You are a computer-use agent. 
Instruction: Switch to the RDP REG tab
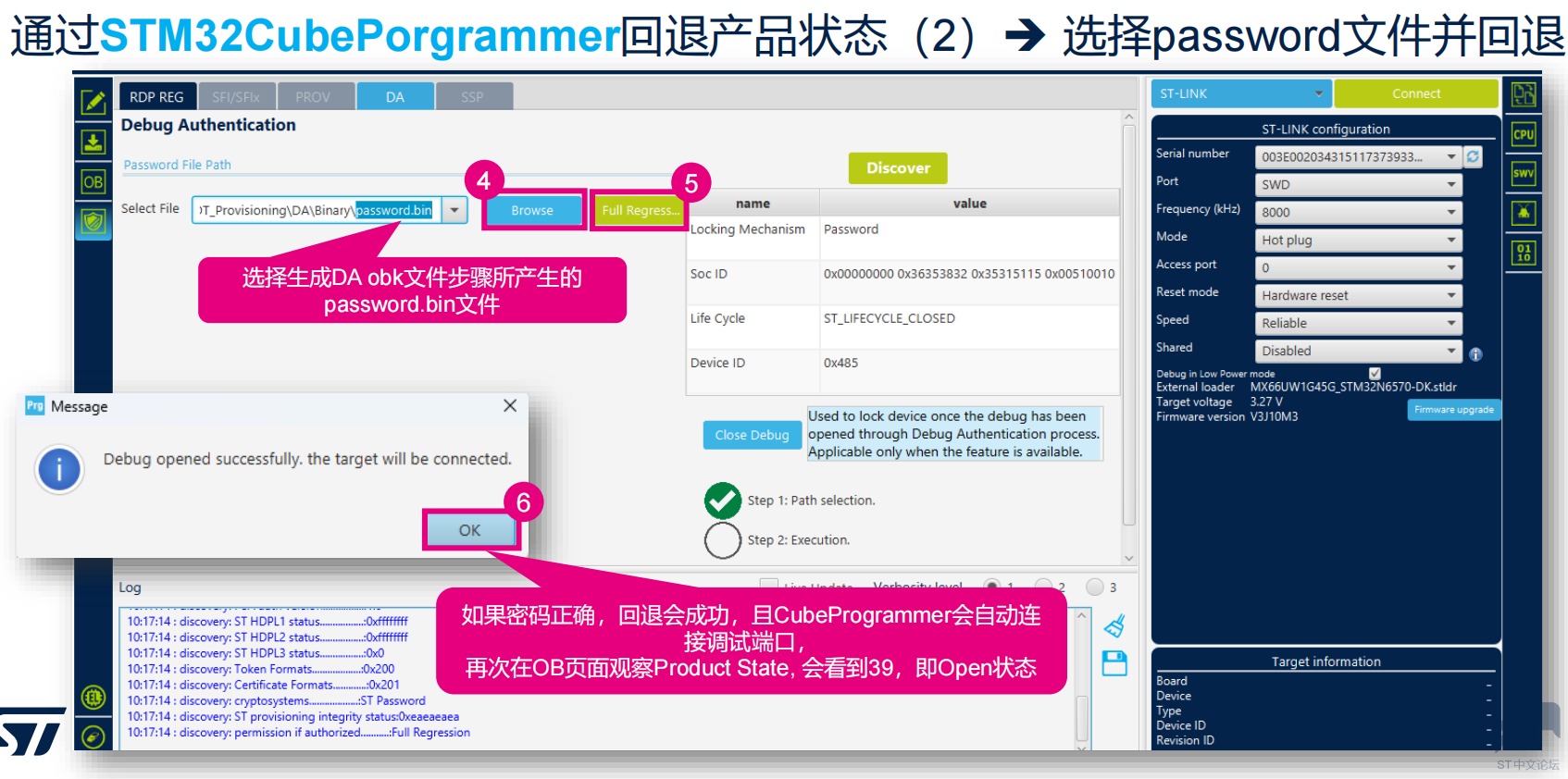(x=156, y=96)
